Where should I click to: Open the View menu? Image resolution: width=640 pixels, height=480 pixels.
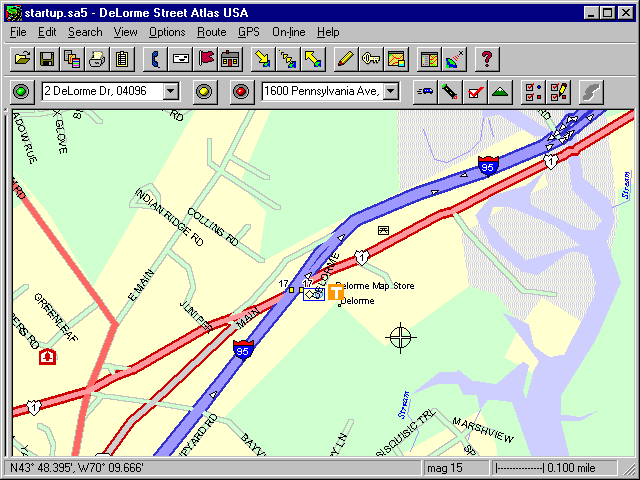point(125,32)
